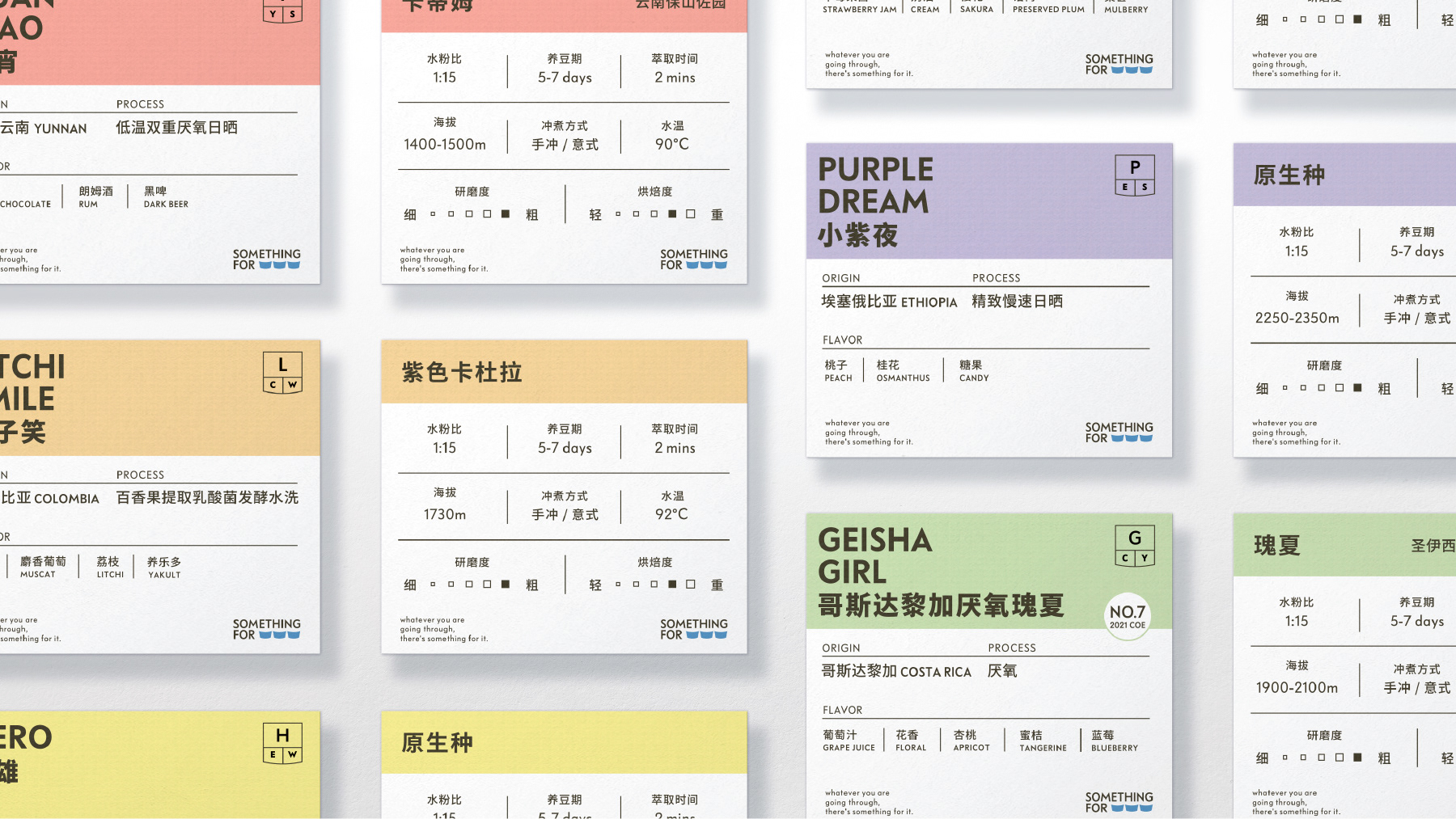Click the 麝香葡萄 MUSCAT flavor
Screen dimensions: 1456x819
43,567
